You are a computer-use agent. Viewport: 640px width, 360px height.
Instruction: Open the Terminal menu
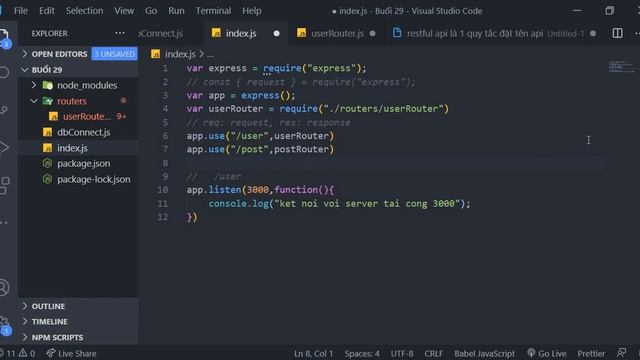pyautogui.click(x=213, y=11)
